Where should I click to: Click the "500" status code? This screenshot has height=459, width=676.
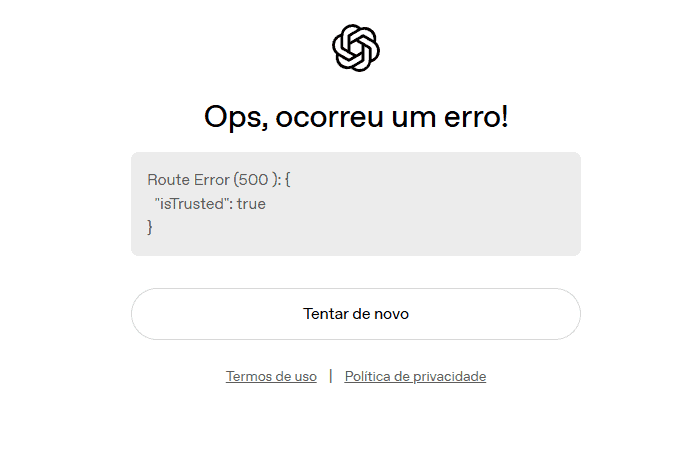[x=254, y=180]
